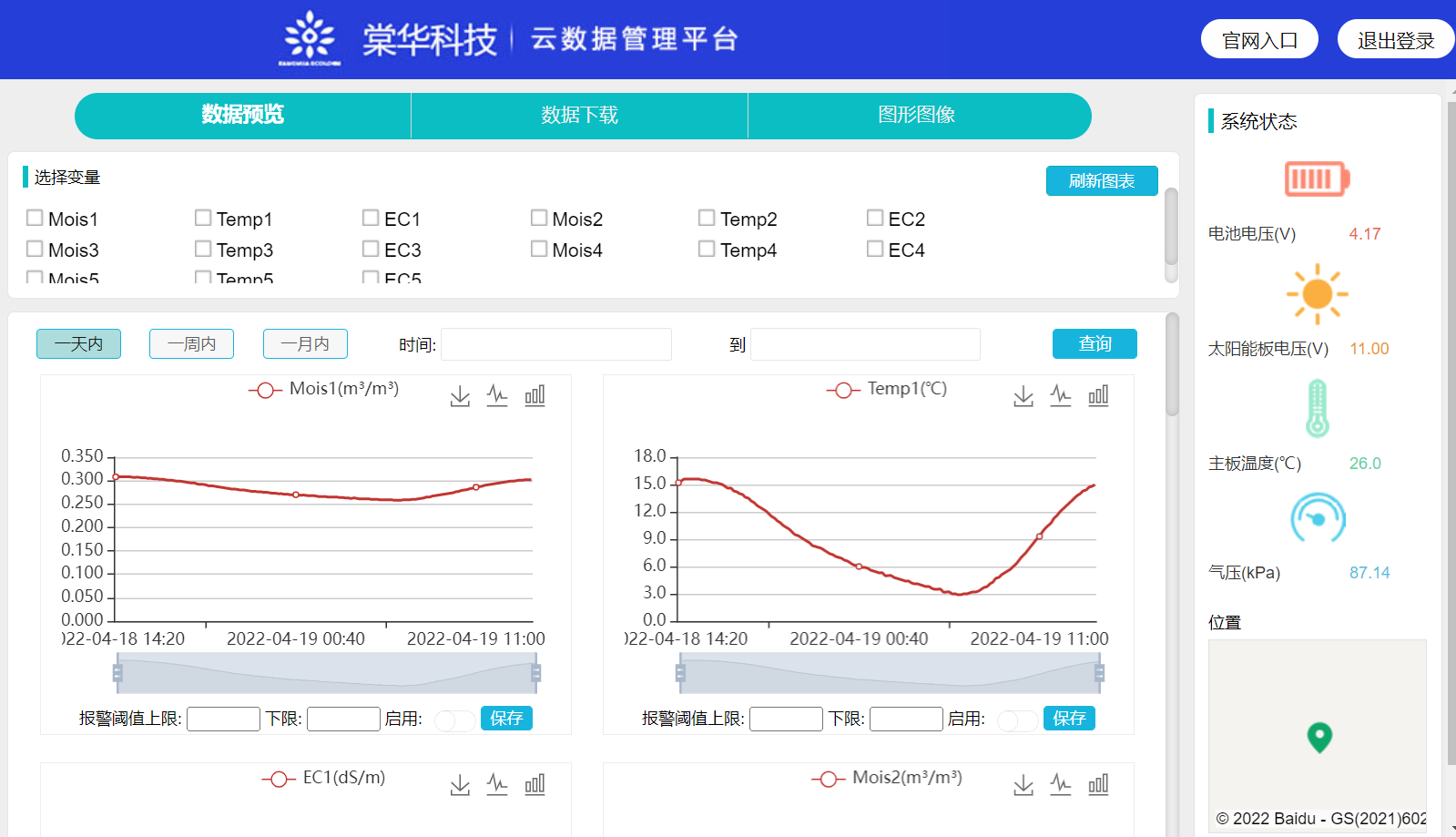
Task: Switch Mois1 chart to bar view
Action: pos(535,395)
